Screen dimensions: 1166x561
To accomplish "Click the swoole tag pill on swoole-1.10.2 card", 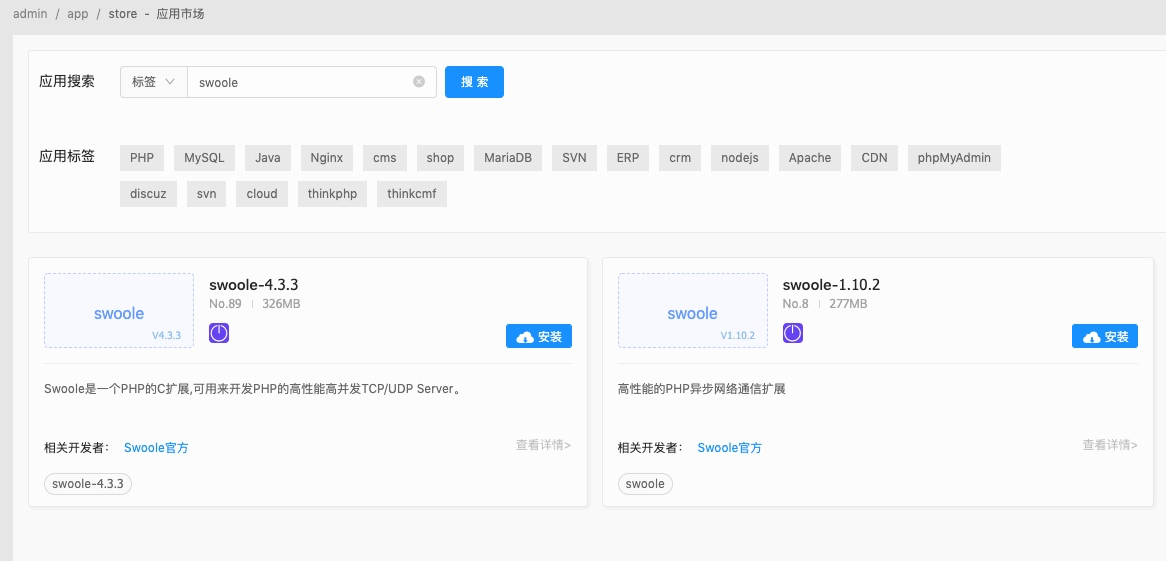I will 645,484.
